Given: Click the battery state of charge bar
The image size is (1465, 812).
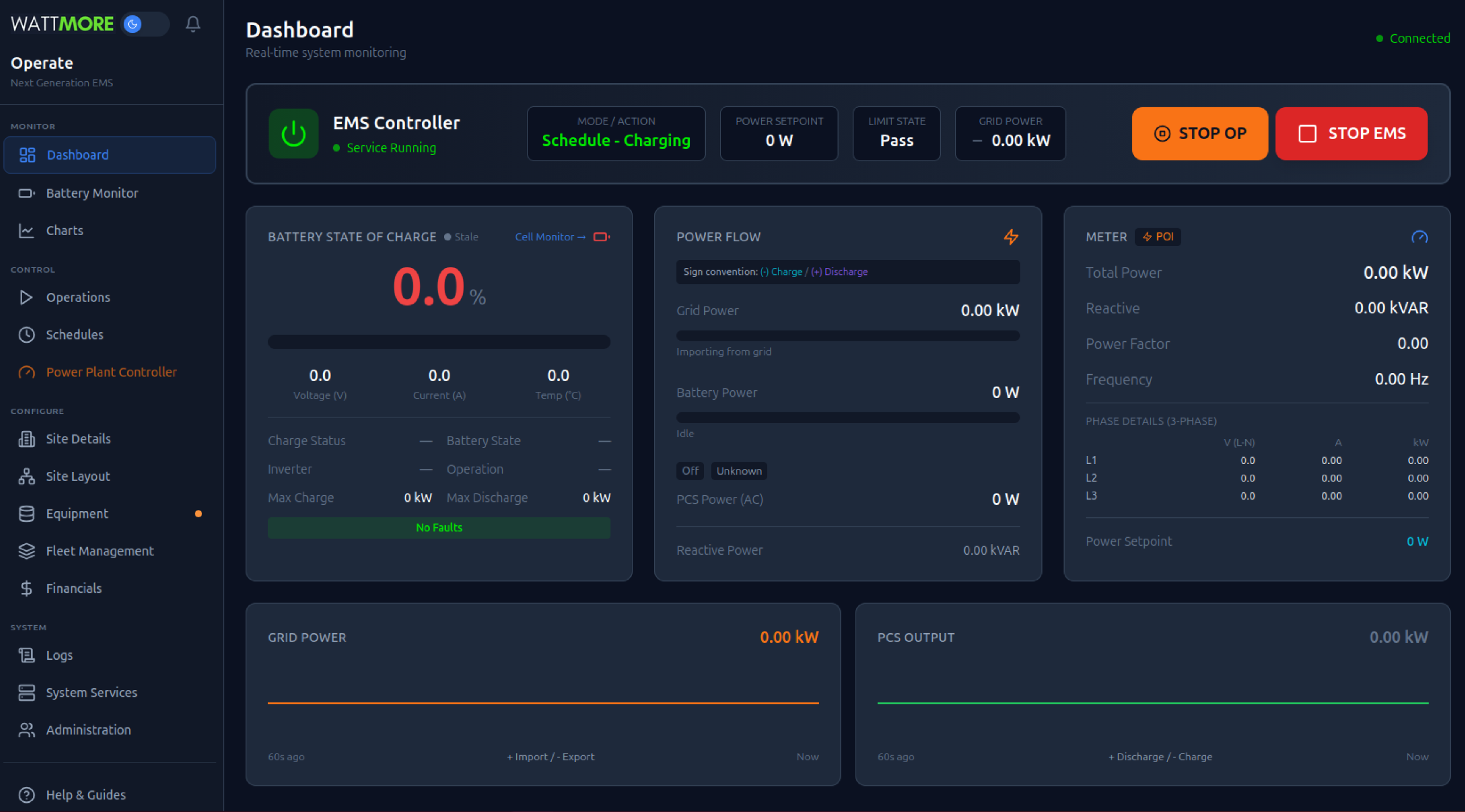Looking at the screenshot, I should [438, 342].
